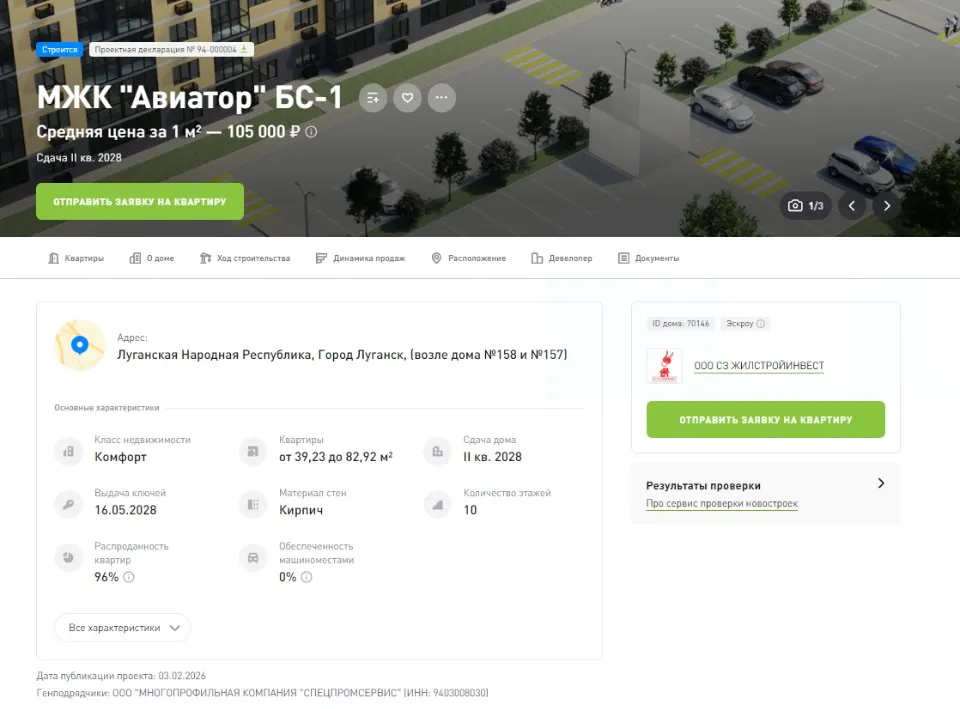
Task: Expand Результаты проверки chevron arrow
Action: pyautogui.click(x=881, y=484)
